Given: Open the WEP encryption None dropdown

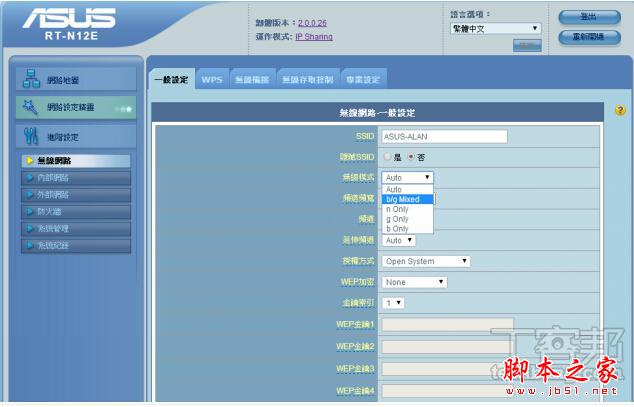Looking at the screenshot, I should coord(414,282).
